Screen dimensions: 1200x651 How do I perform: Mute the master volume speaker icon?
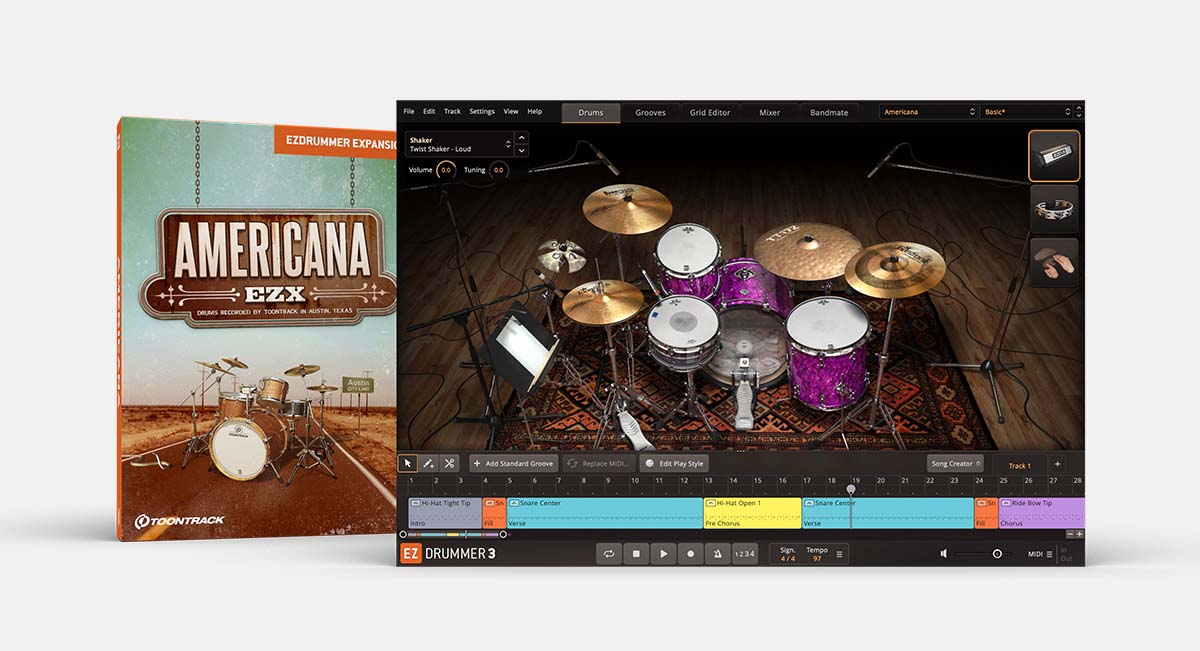(x=944, y=553)
